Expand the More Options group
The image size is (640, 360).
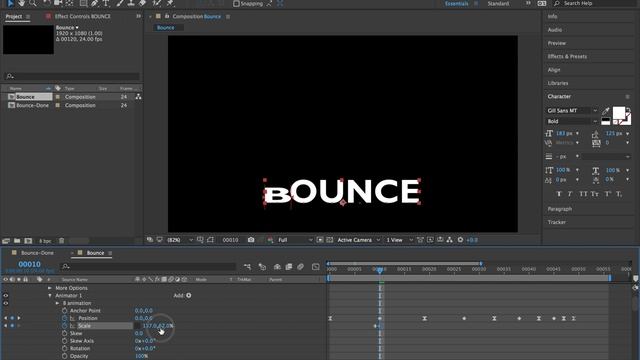pos(50,288)
